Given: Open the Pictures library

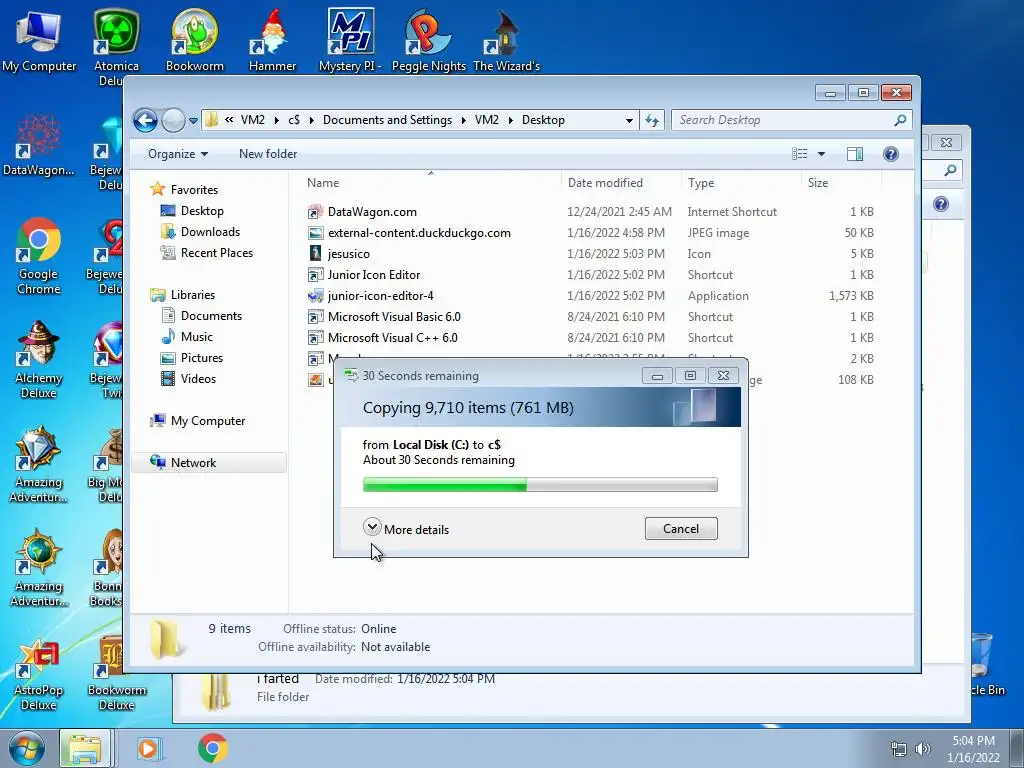Looking at the screenshot, I should 192,358.
